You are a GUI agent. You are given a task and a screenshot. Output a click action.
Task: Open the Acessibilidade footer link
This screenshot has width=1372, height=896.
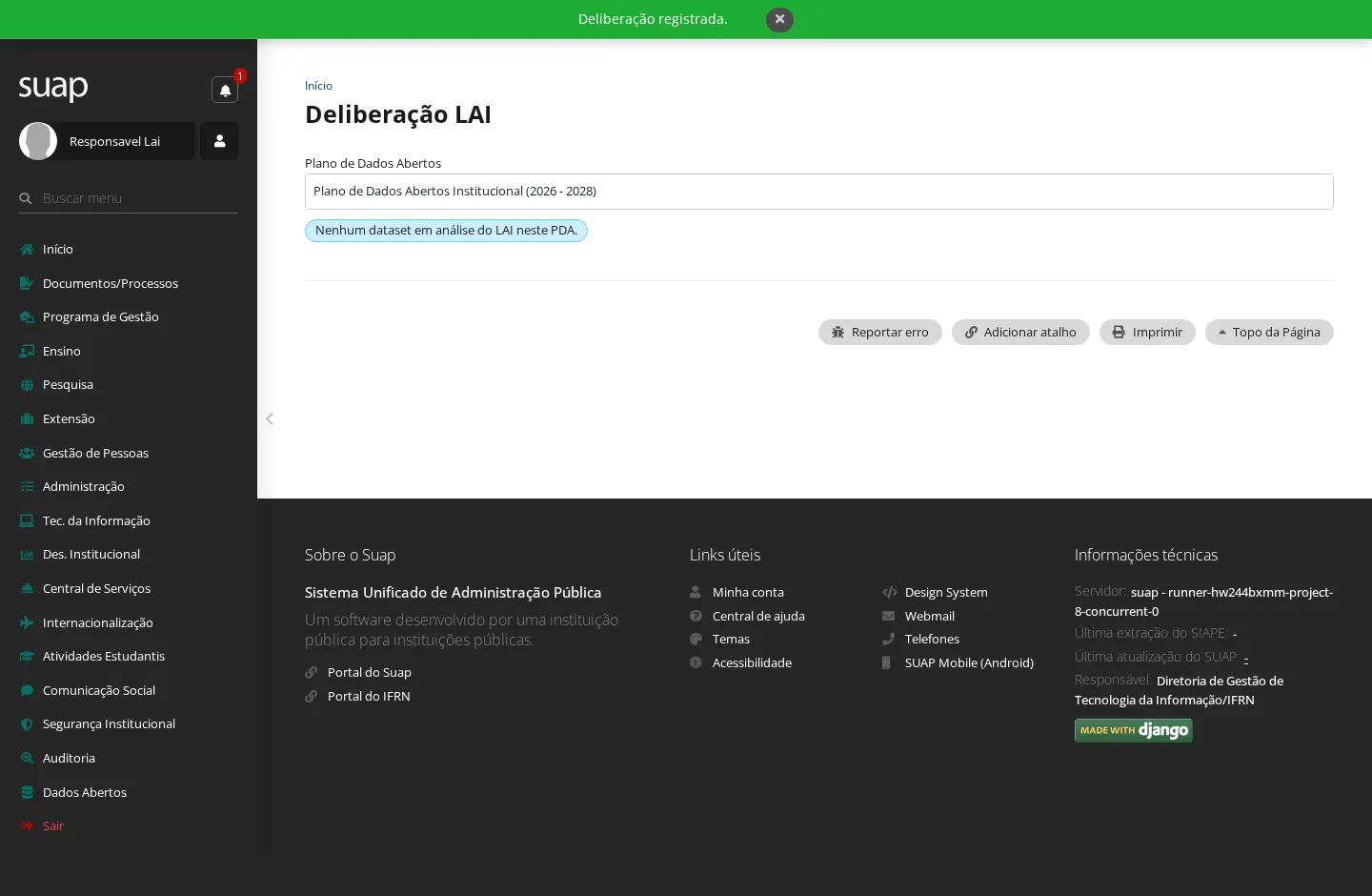[752, 662]
